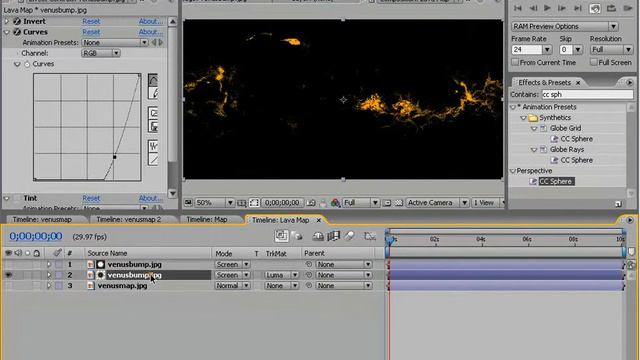Step forward one frame in playback controls

click(x=562, y=8)
